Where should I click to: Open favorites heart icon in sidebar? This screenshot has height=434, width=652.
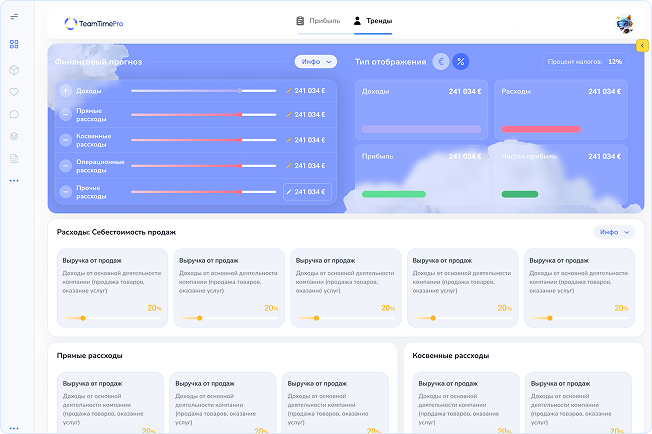click(x=14, y=92)
